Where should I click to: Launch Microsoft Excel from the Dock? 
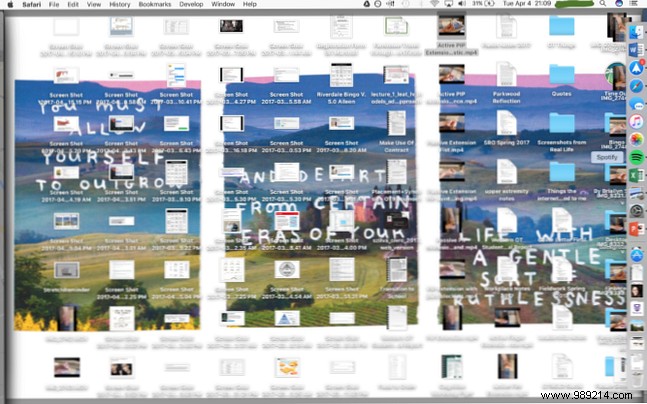636,175
